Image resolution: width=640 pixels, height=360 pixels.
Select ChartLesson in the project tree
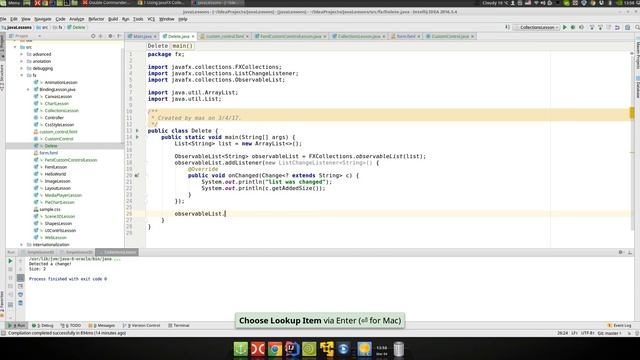pyautogui.click(x=57, y=104)
